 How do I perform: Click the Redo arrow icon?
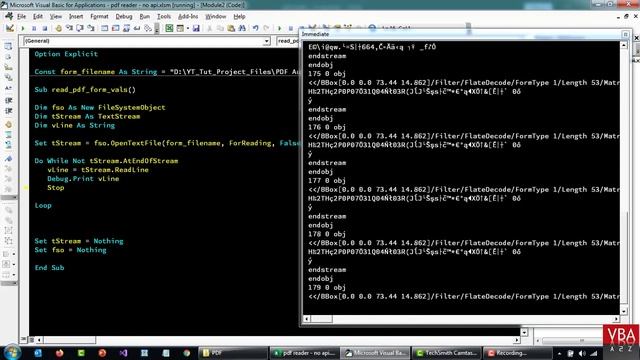(x=266, y=28)
